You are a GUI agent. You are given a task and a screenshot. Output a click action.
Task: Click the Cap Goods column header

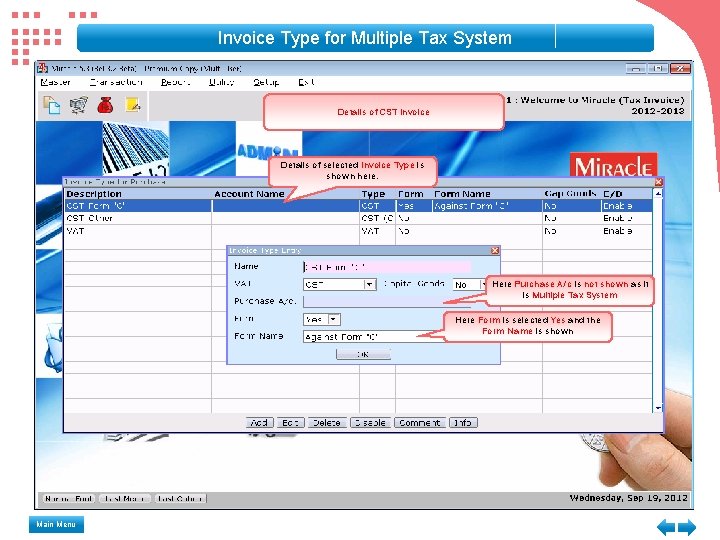570,194
